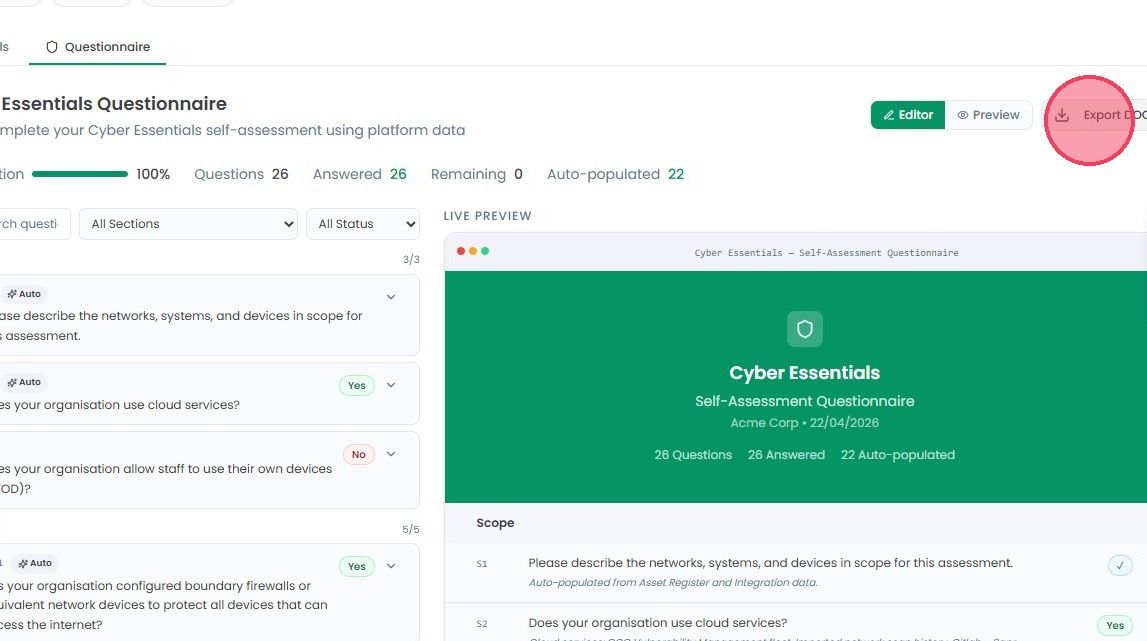Viewport: 1147px width, 641px height.
Task: Click the Auto tag on scope description question
Action: coord(24,294)
